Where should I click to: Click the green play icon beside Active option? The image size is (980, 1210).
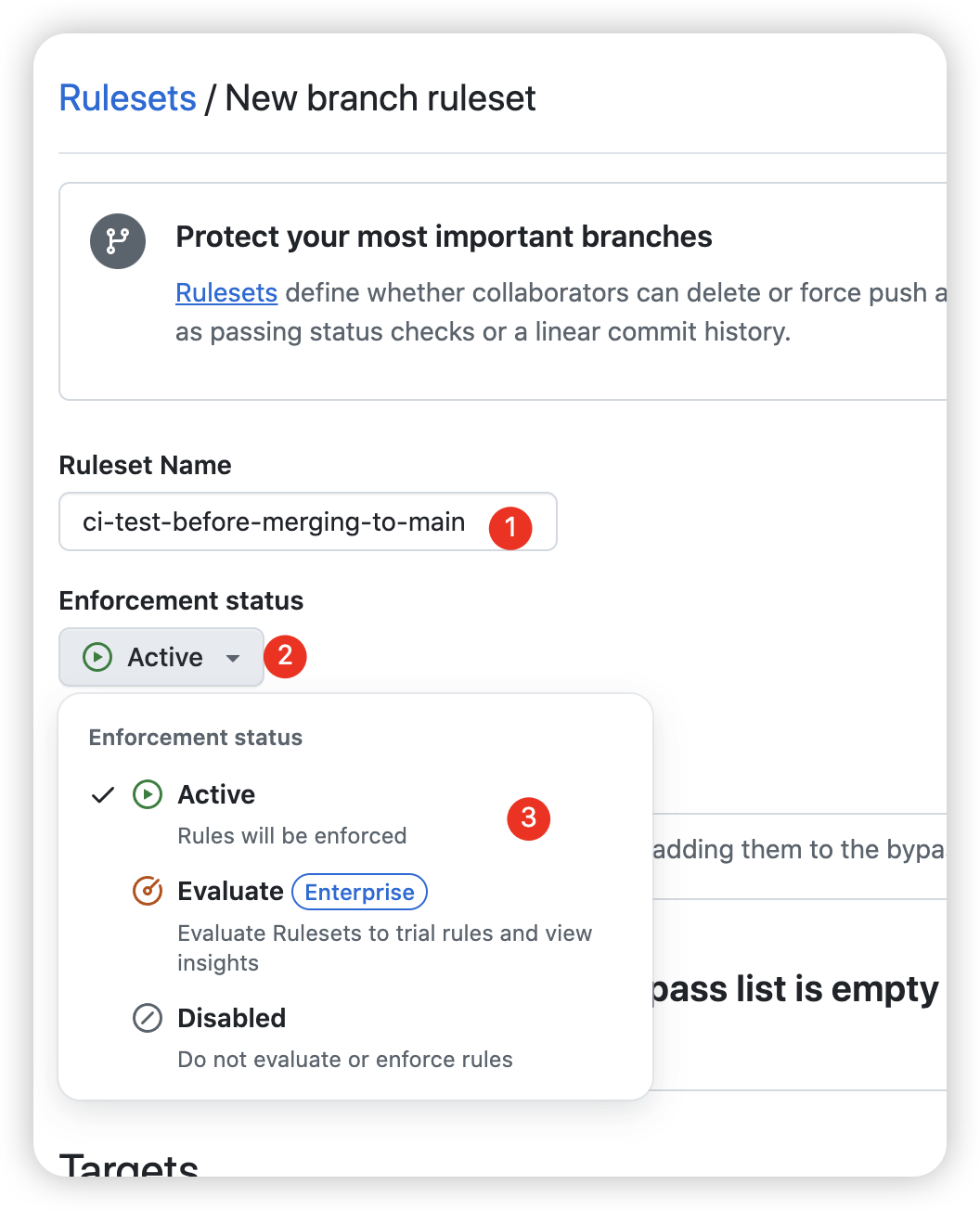148,794
